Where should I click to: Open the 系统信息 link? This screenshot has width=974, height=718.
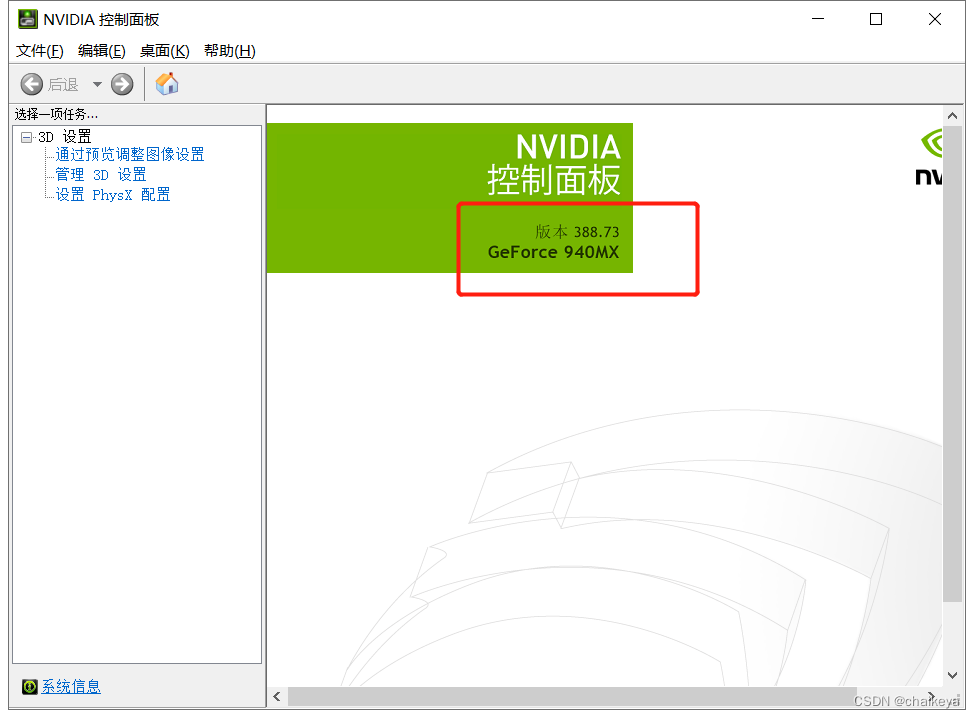[71, 686]
